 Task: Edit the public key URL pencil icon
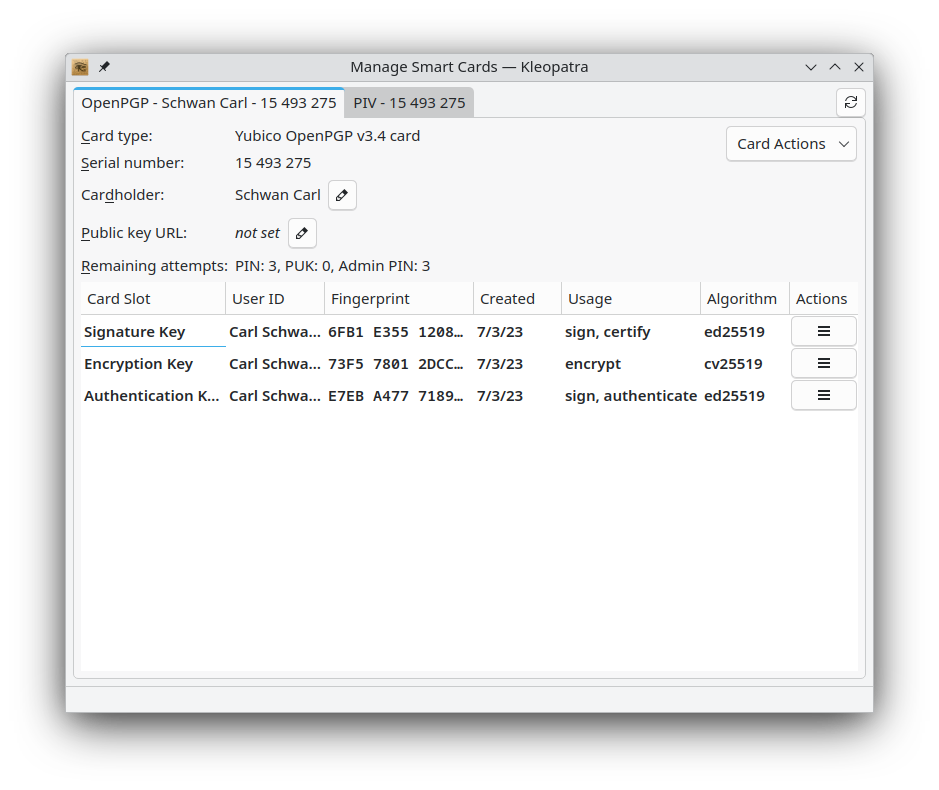pos(302,233)
